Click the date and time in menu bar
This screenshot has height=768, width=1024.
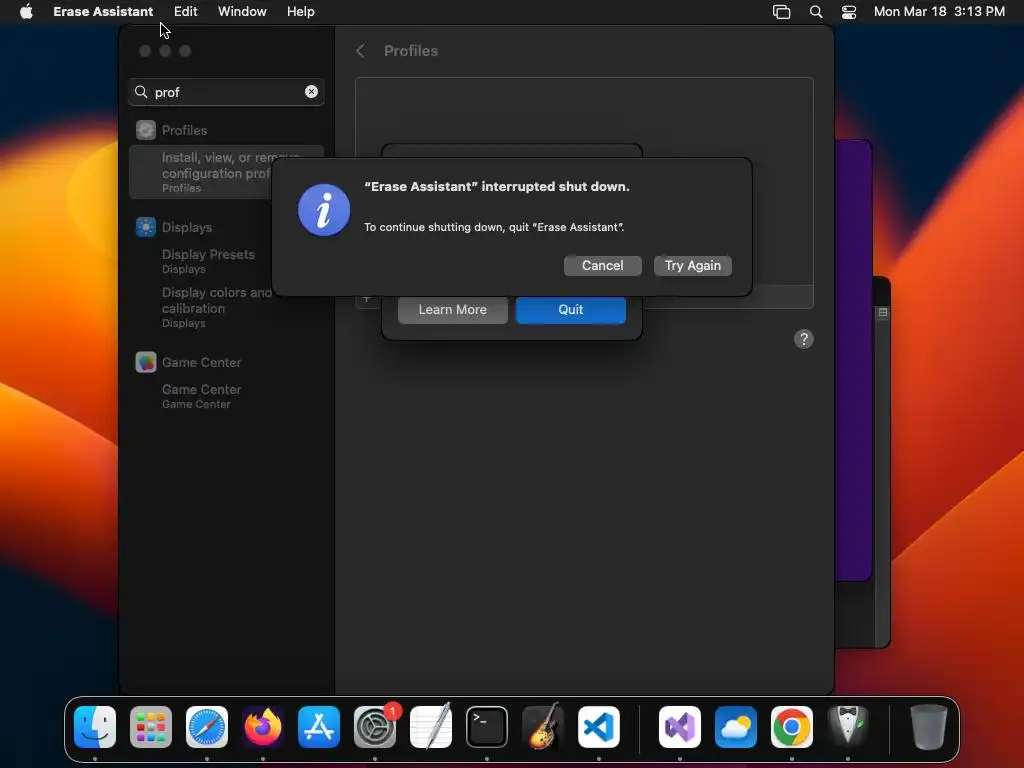[x=939, y=12]
